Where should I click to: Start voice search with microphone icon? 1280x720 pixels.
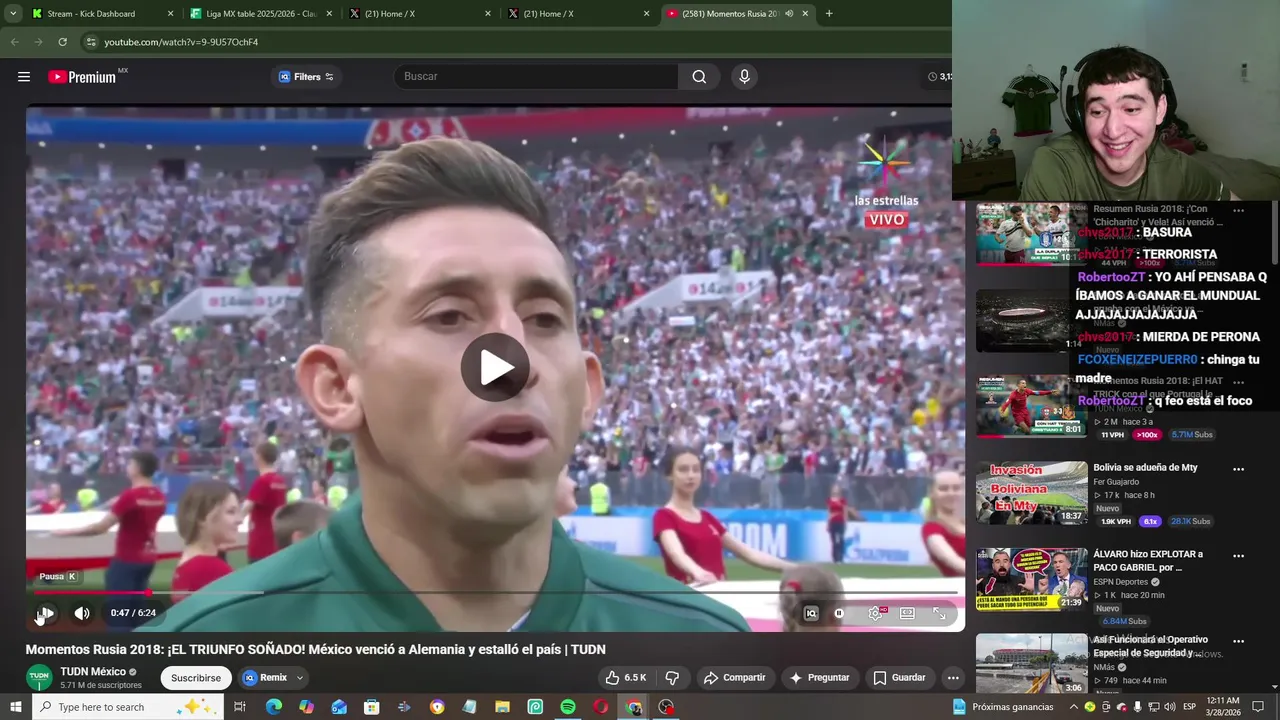click(x=744, y=77)
